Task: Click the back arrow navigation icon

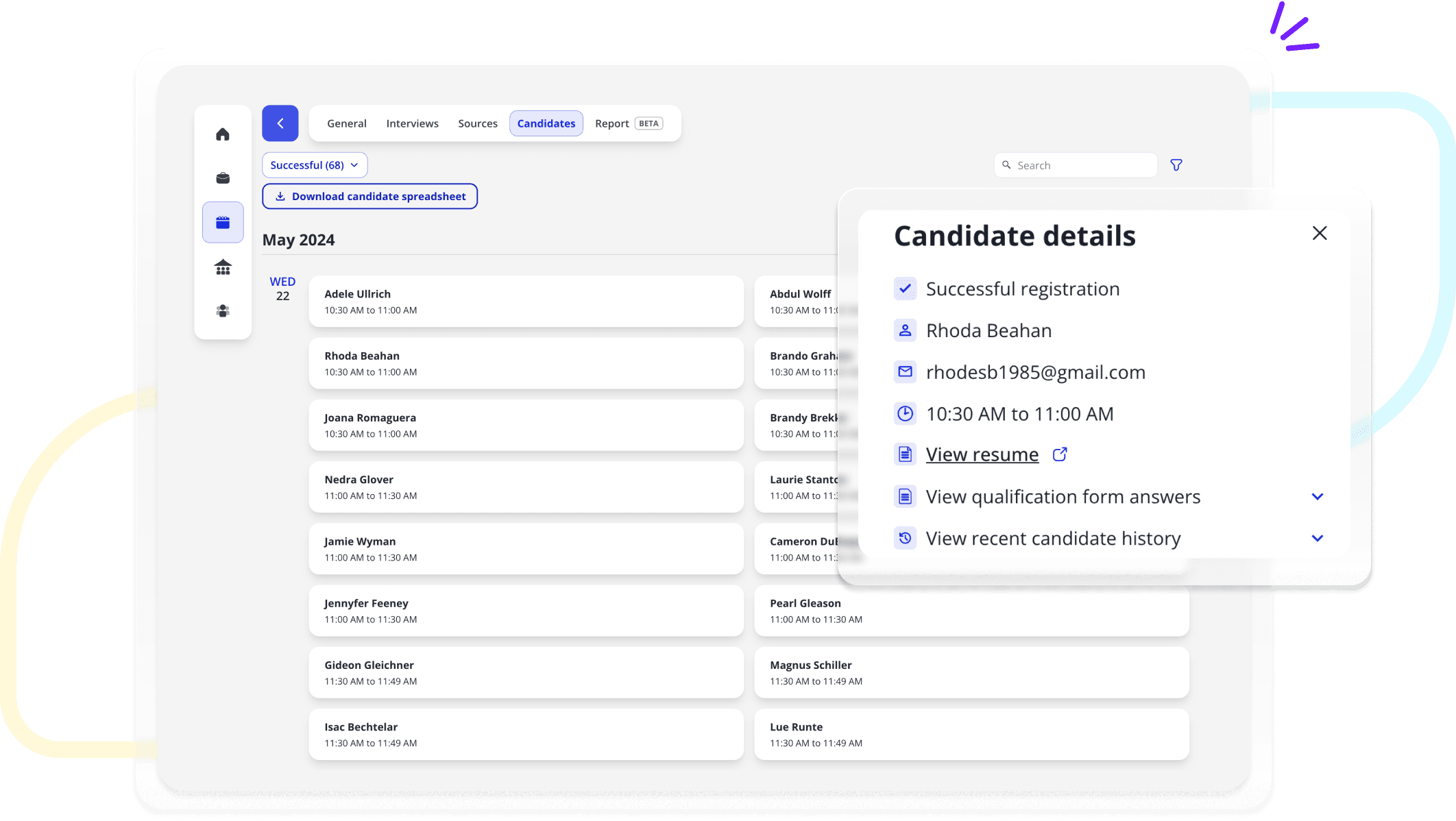Action: pyautogui.click(x=280, y=123)
